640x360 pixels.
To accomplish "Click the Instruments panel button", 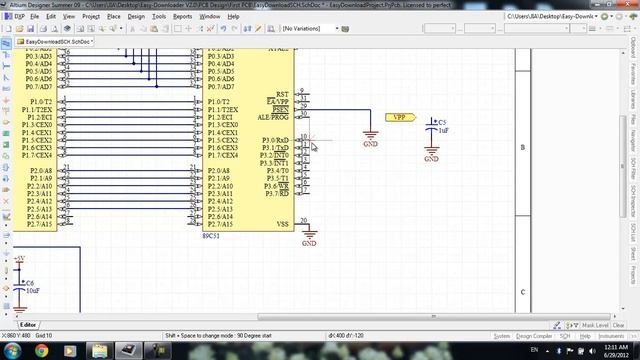I will pyautogui.click(x=611, y=336).
